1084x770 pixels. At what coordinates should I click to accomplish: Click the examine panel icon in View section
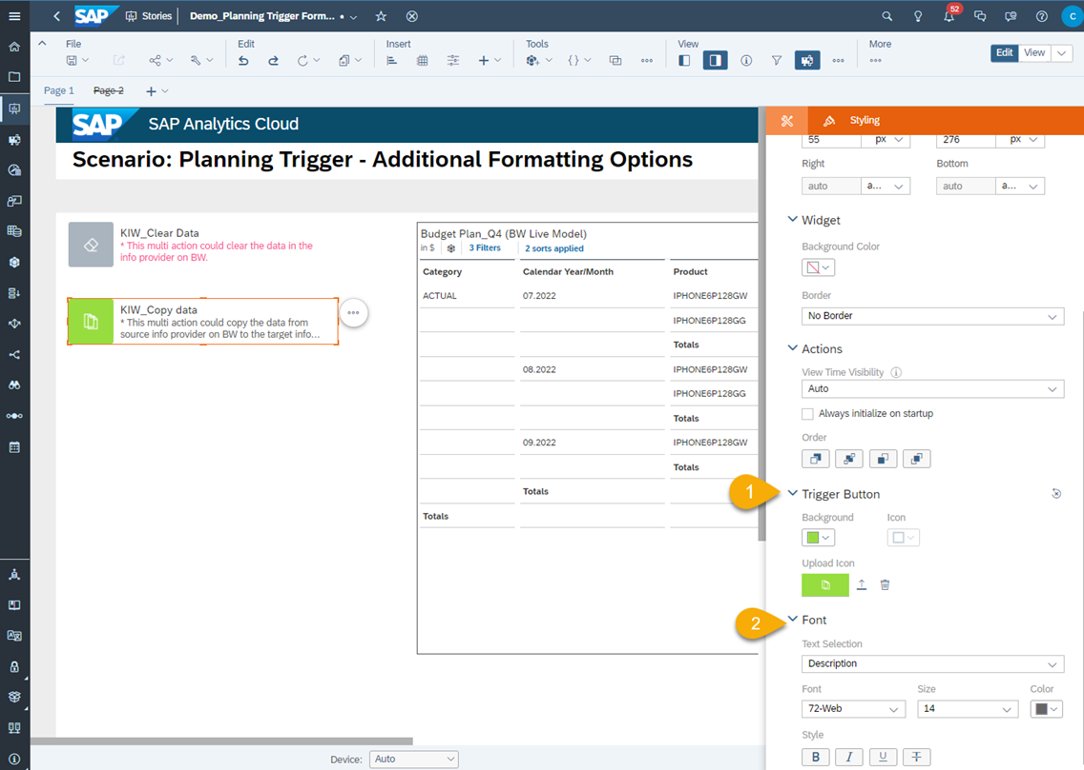(807, 60)
